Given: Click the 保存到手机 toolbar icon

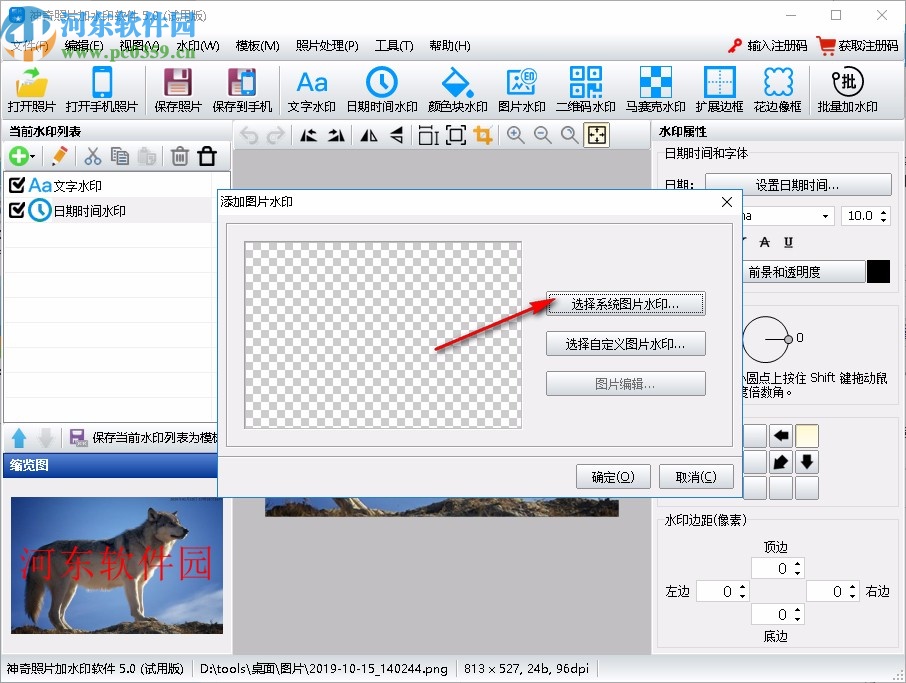Looking at the screenshot, I should coord(242,90).
